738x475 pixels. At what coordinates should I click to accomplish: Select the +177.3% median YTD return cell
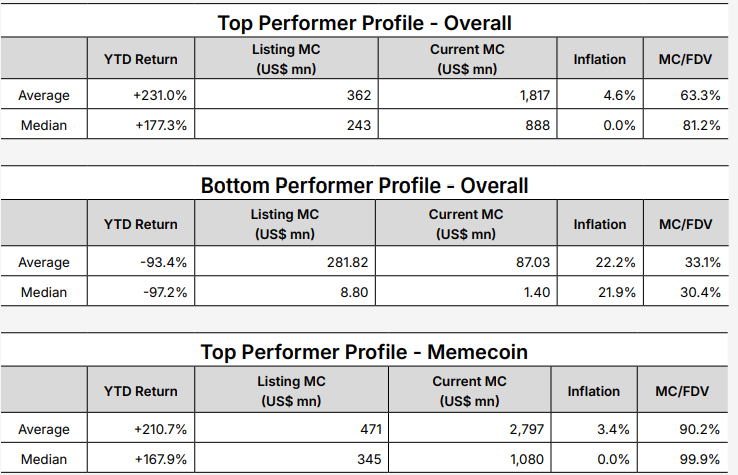tap(160, 125)
